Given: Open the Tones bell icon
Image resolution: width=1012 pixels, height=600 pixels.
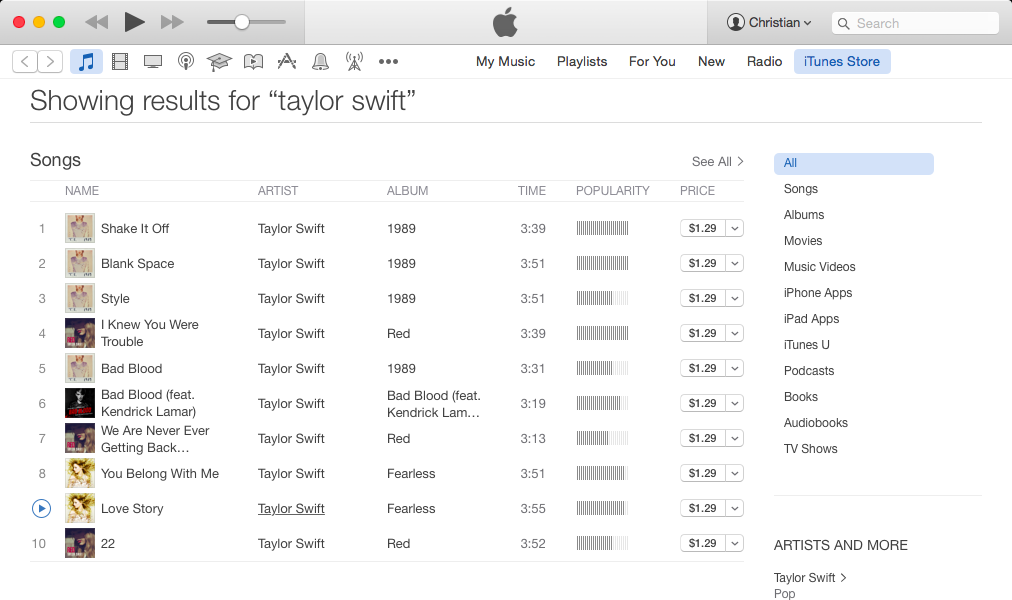Looking at the screenshot, I should pyautogui.click(x=320, y=62).
